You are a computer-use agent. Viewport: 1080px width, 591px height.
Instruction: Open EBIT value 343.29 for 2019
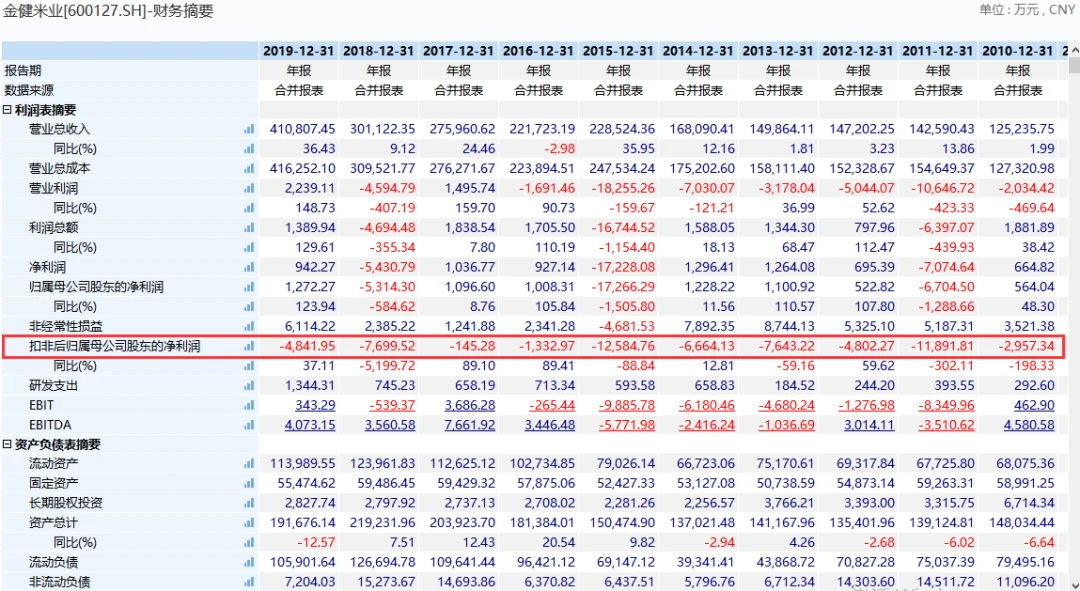click(x=315, y=405)
